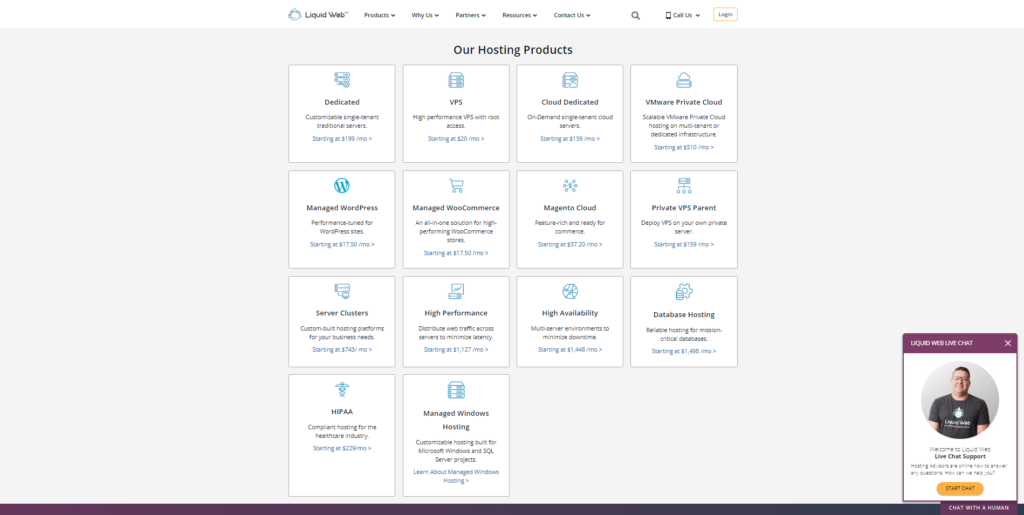
Task: Click the Private VPS Parent title
Action: click(x=684, y=208)
